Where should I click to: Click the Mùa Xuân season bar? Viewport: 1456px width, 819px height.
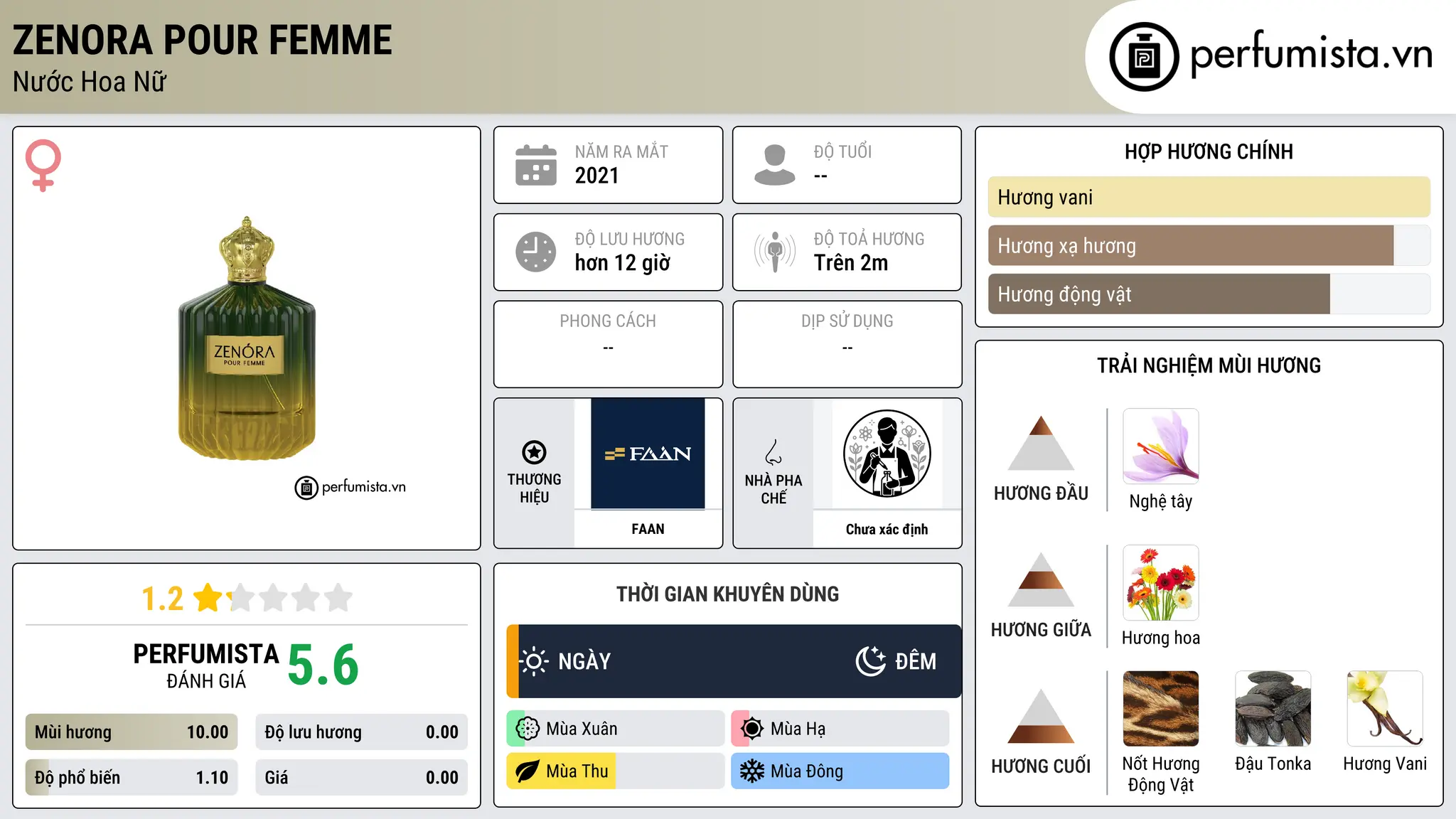coord(616,729)
